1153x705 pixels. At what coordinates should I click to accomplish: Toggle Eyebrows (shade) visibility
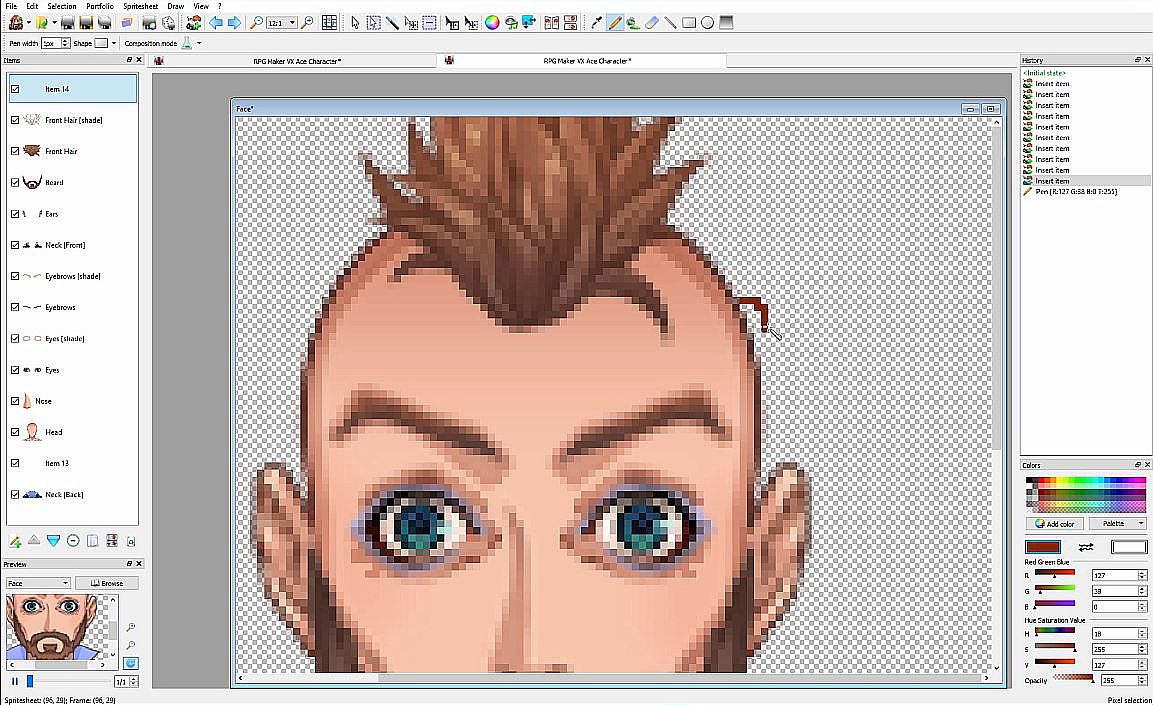click(x=15, y=276)
